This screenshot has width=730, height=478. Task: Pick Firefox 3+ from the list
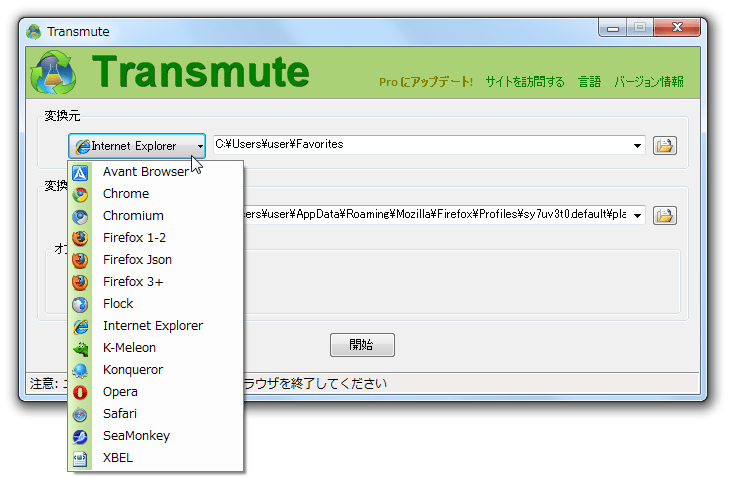pos(155,282)
